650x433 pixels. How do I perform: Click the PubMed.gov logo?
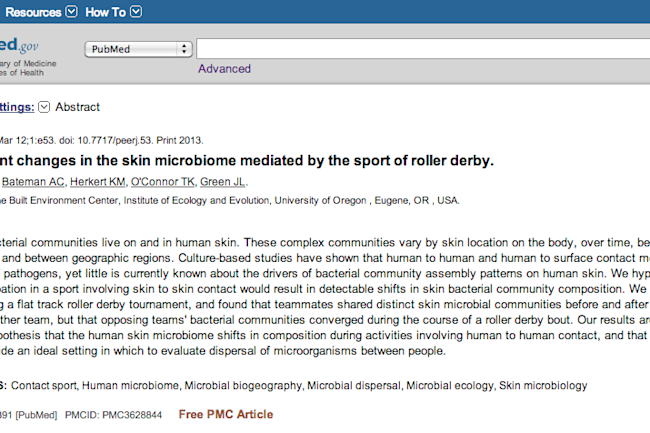point(19,45)
